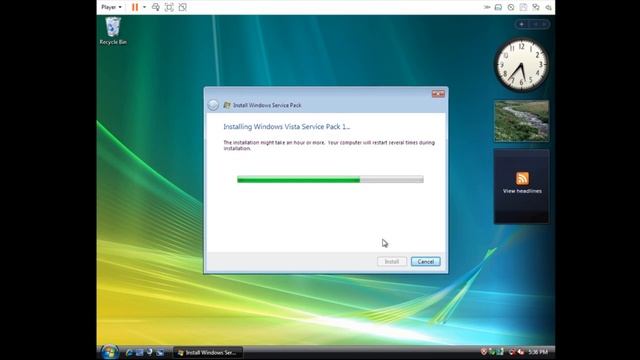Viewport: 640px width, 360px height.
Task: Click the hard disk device icon in VMware toolbar
Action: [x=498, y=7]
